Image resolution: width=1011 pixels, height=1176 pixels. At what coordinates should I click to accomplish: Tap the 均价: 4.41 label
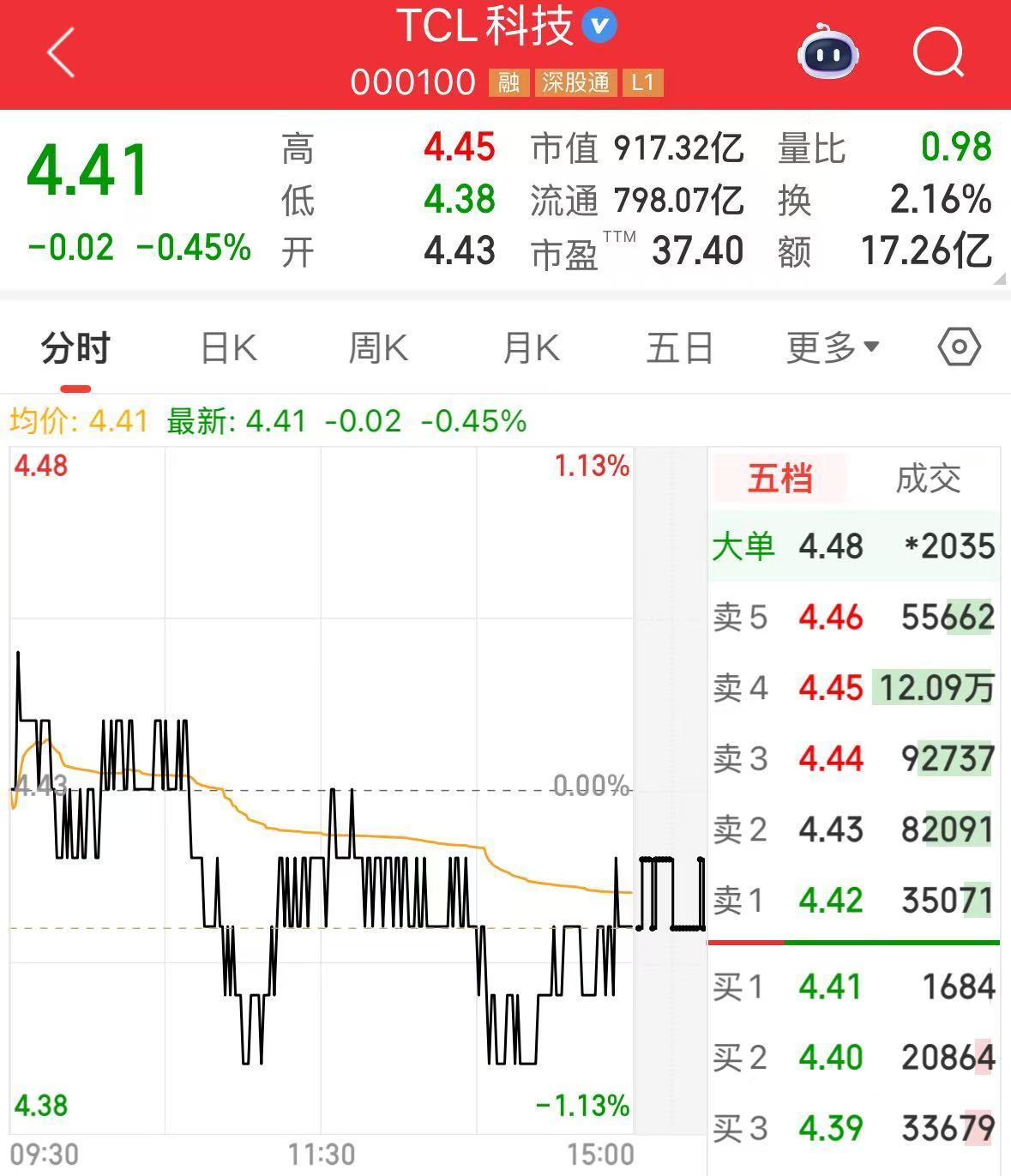(79, 421)
